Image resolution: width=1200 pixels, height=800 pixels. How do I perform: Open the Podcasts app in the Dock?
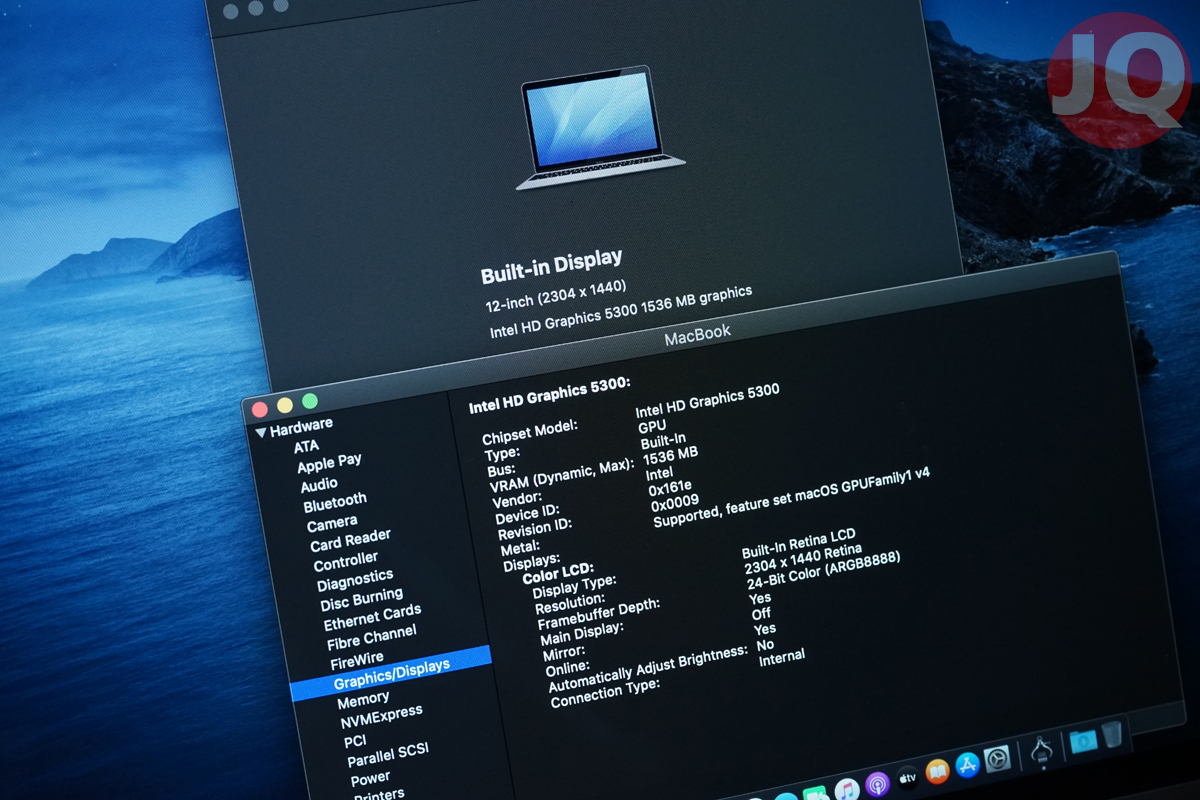point(877,785)
